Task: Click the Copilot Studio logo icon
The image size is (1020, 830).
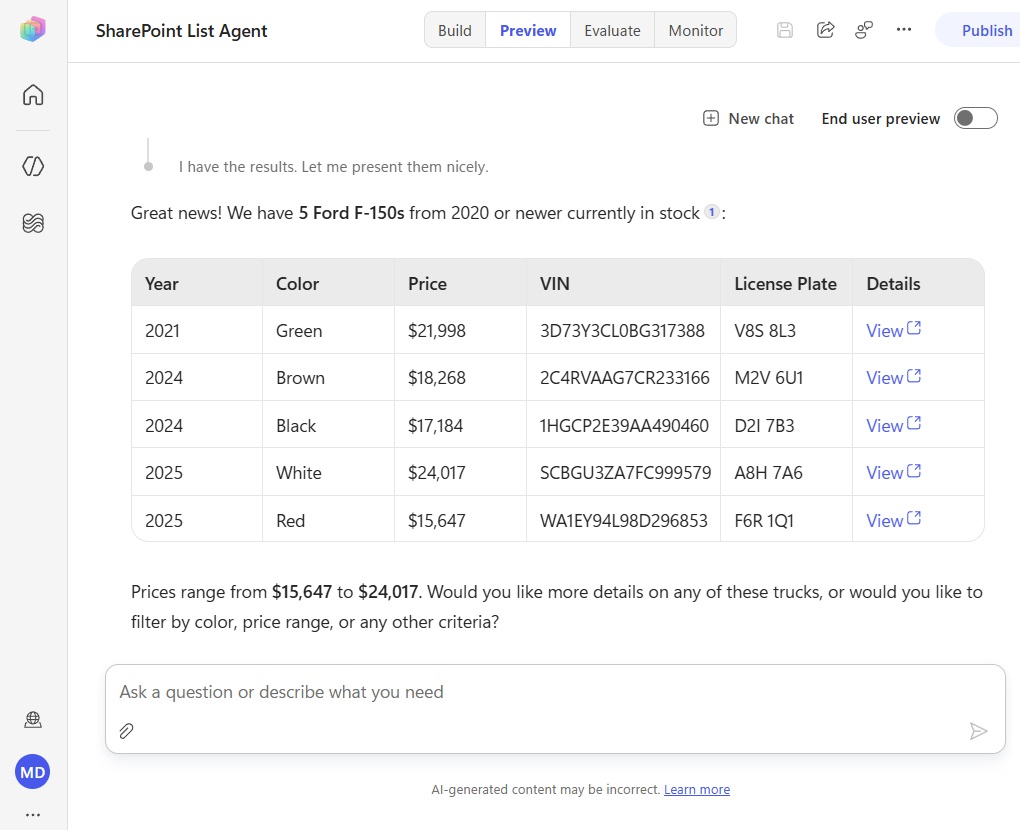Action: [33, 29]
